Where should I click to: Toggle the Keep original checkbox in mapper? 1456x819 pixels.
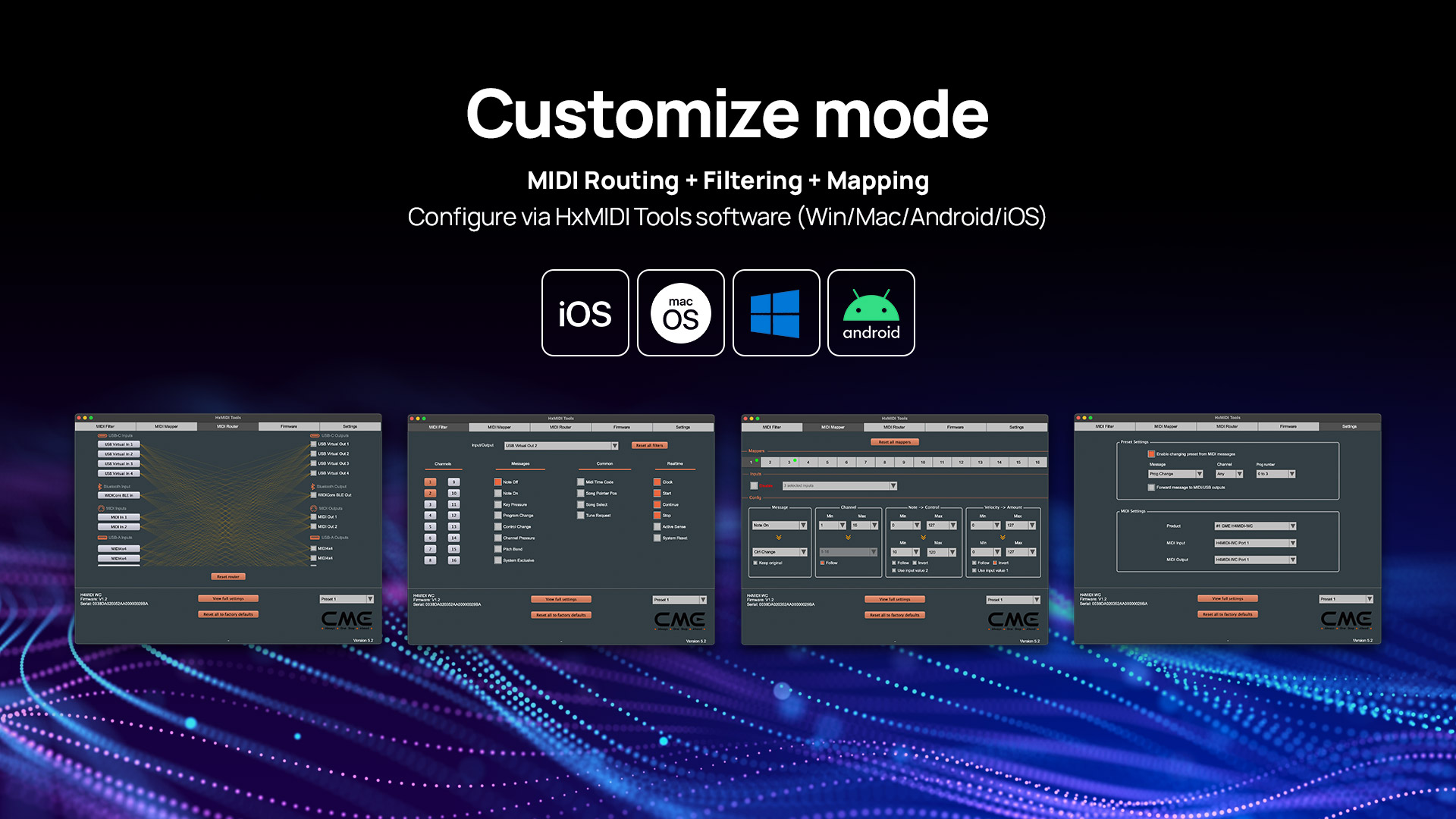tap(755, 563)
